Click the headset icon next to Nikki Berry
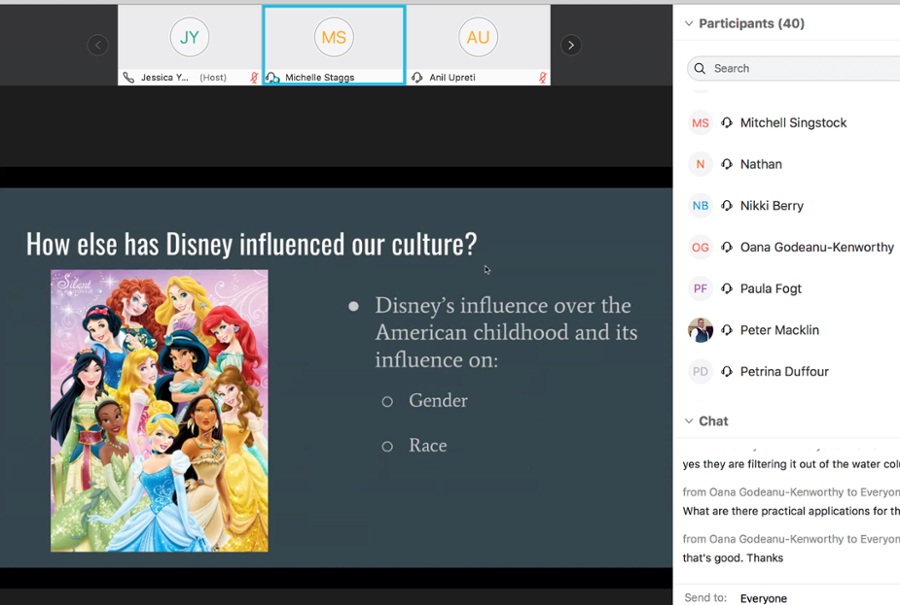The height and width of the screenshot is (605, 900). pos(727,205)
